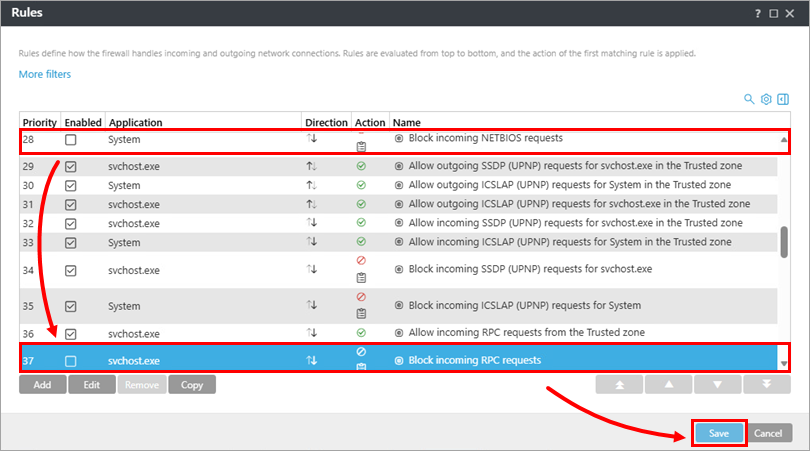Open the More filters link
The height and width of the screenshot is (451, 810).
pos(45,74)
